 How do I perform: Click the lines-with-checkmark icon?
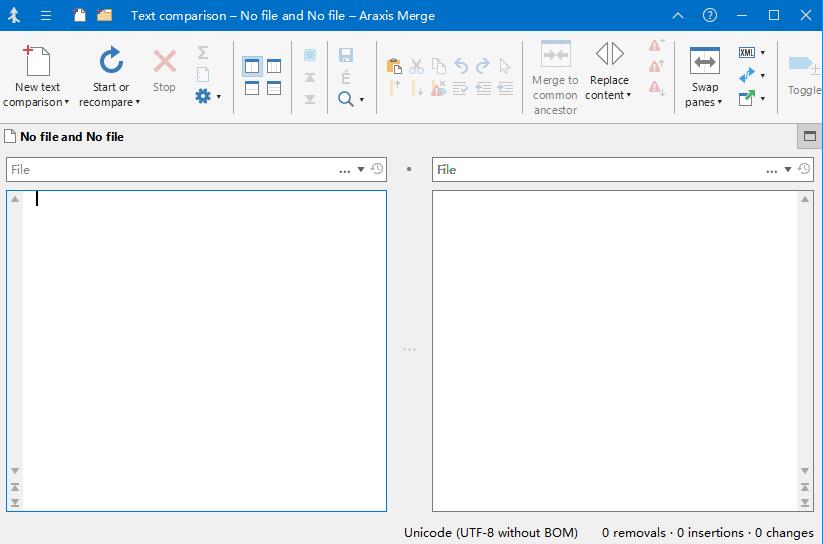[460, 88]
